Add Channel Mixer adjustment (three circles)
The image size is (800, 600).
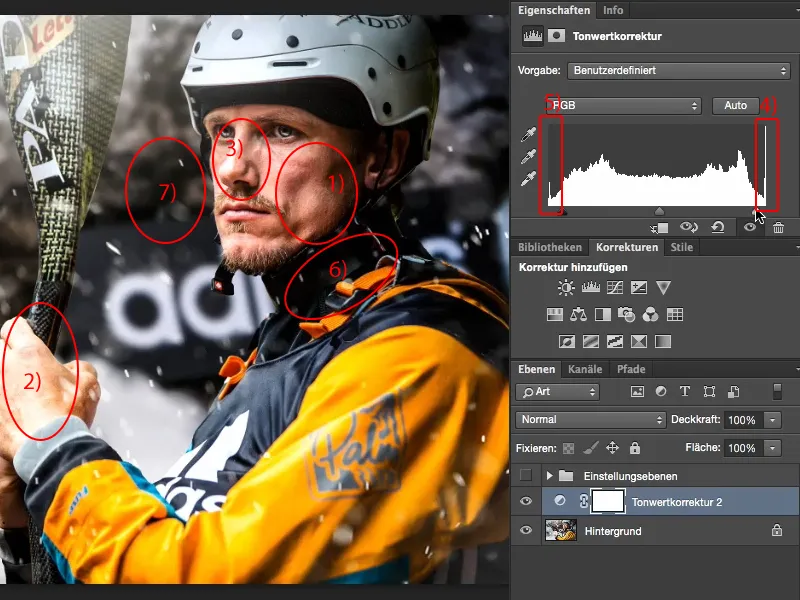(651, 315)
